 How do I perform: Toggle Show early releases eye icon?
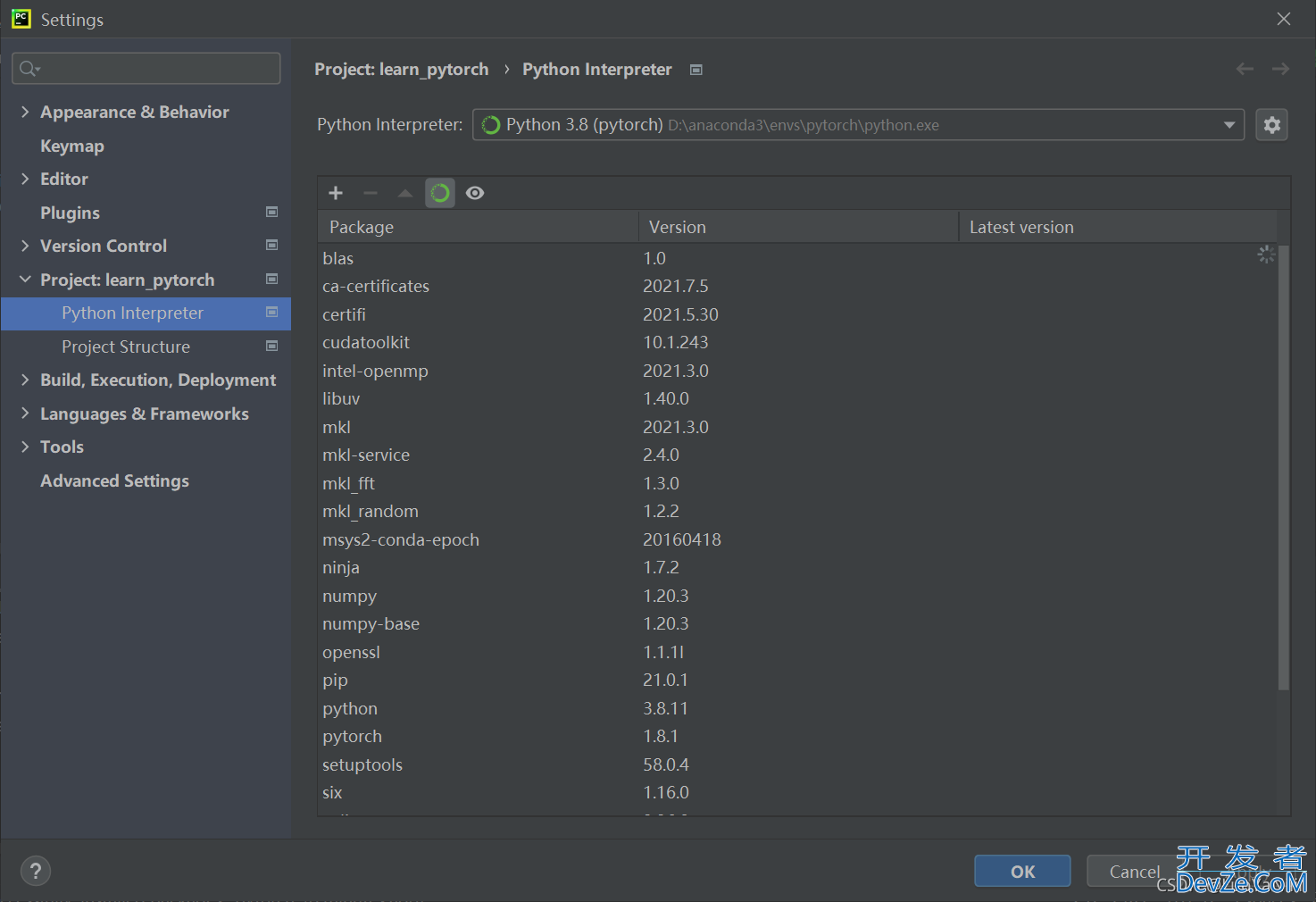tap(475, 193)
